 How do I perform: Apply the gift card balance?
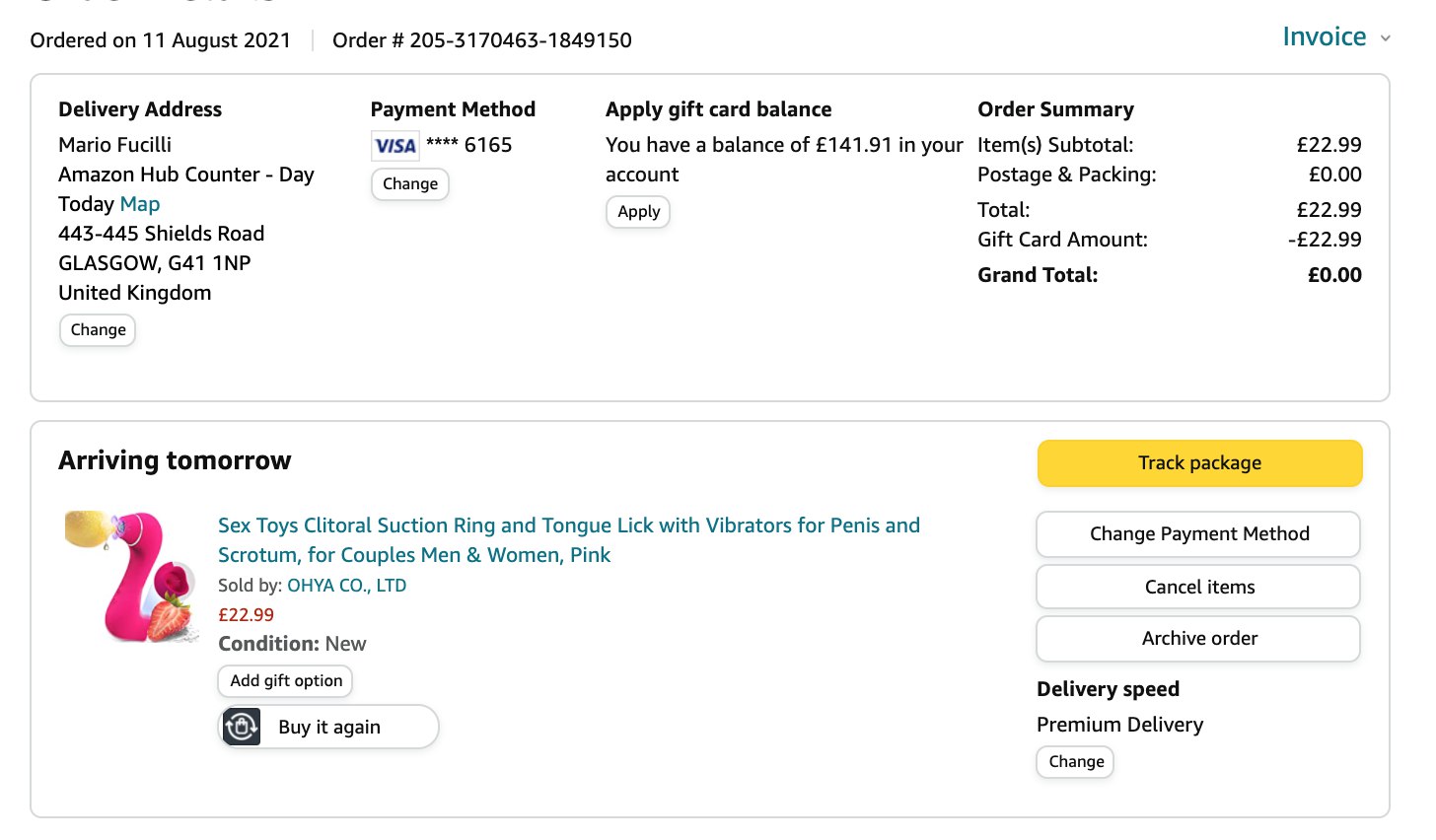[x=638, y=212]
